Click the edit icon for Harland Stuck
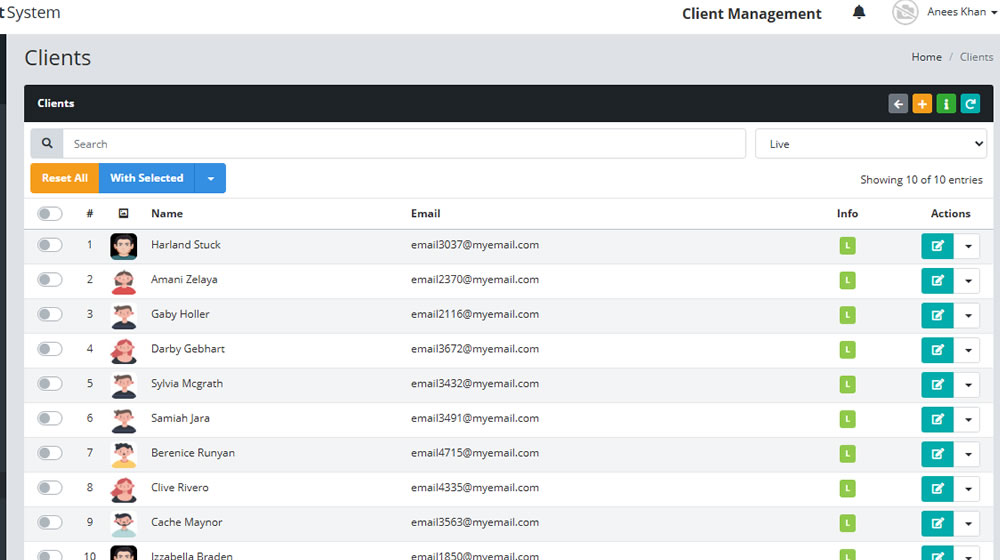 tap(938, 246)
